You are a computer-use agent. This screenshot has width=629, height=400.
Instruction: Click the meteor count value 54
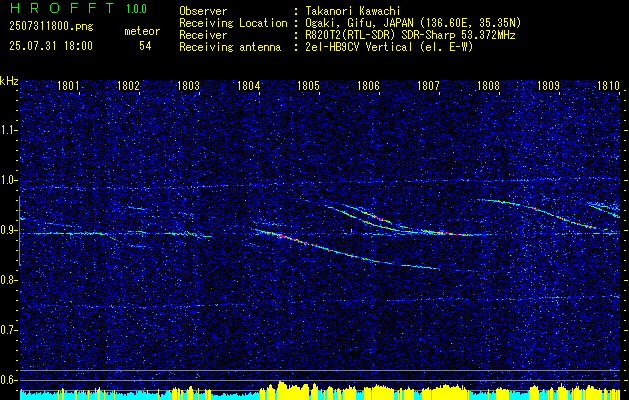click(x=145, y=46)
